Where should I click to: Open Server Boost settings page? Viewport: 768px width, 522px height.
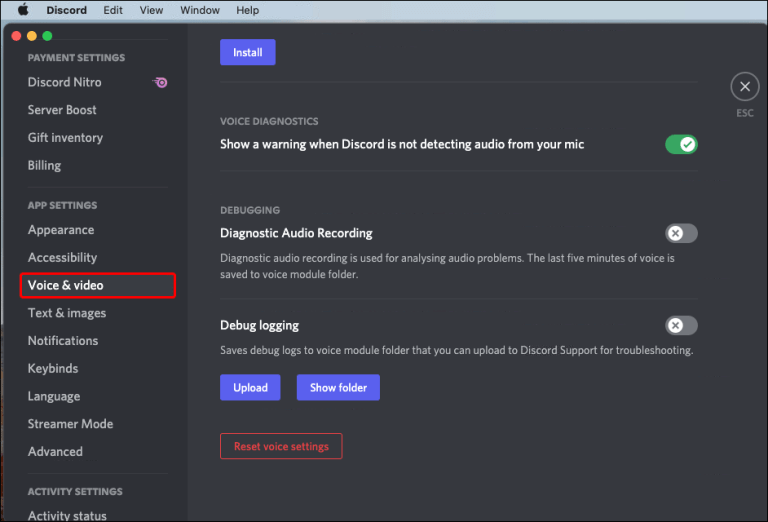click(x=62, y=110)
